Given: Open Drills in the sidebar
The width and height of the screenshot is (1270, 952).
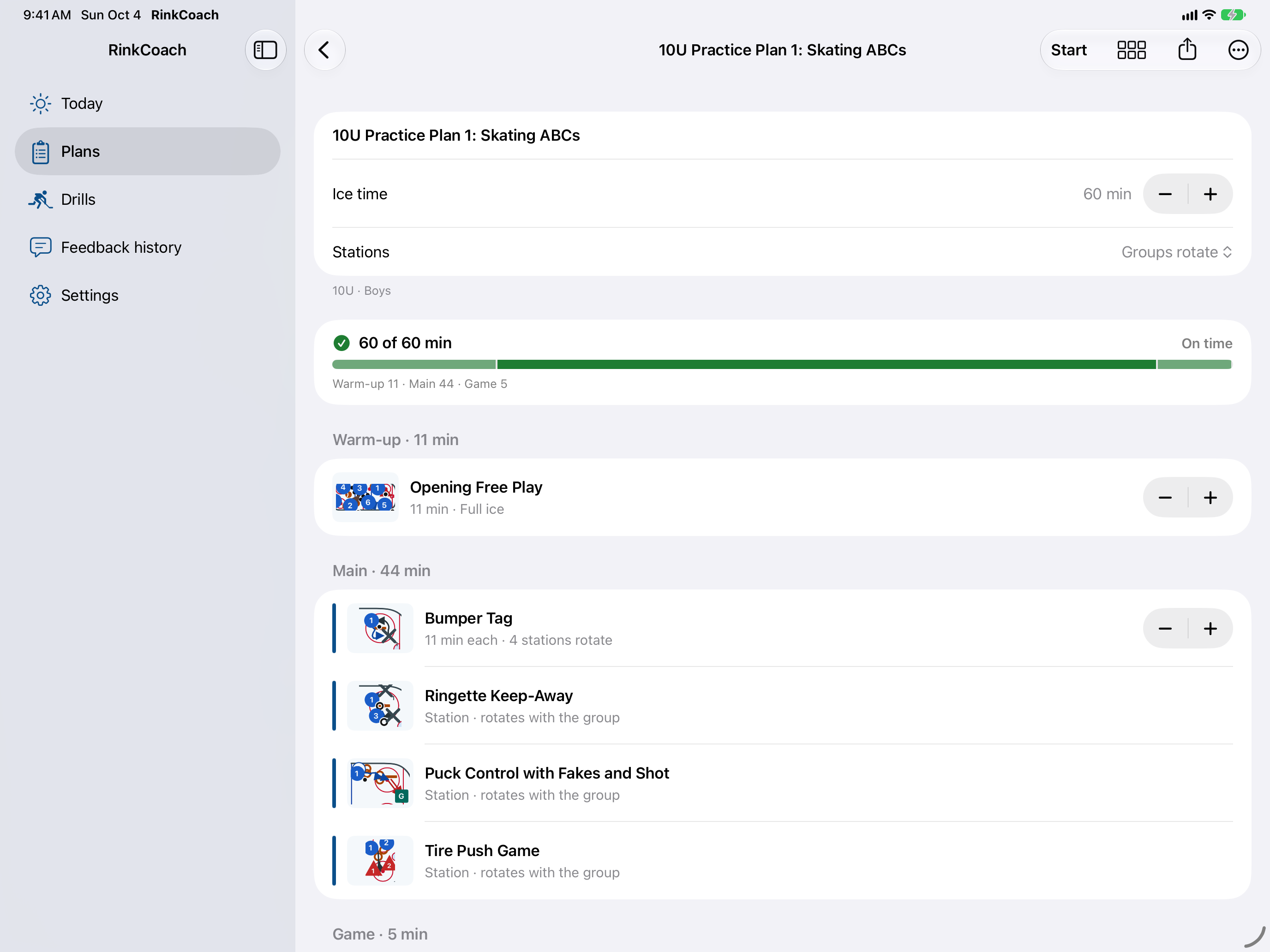Looking at the screenshot, I should pyautogui.click(x=148, y=199).
